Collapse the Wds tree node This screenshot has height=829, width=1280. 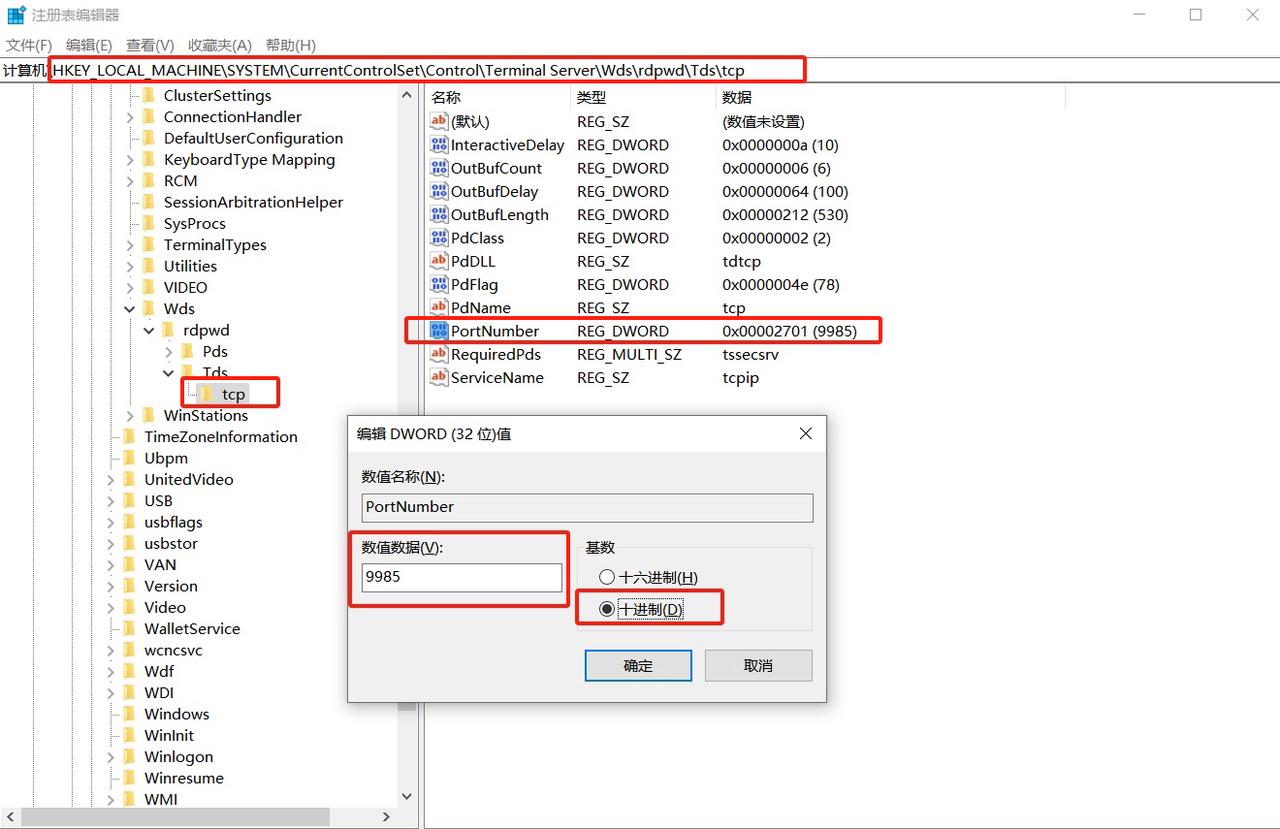pyautogui.click(x=130, y=309)
